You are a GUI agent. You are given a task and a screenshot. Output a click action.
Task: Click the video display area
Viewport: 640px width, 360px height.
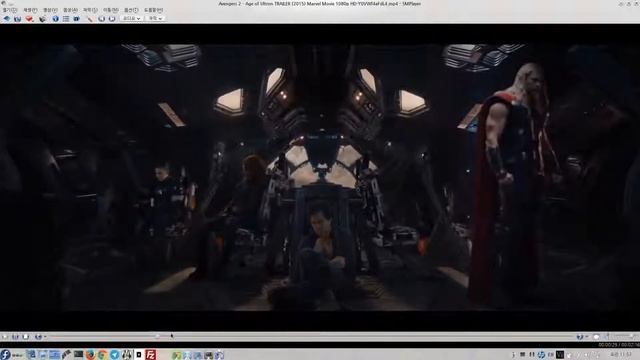[x=320, y=177]
